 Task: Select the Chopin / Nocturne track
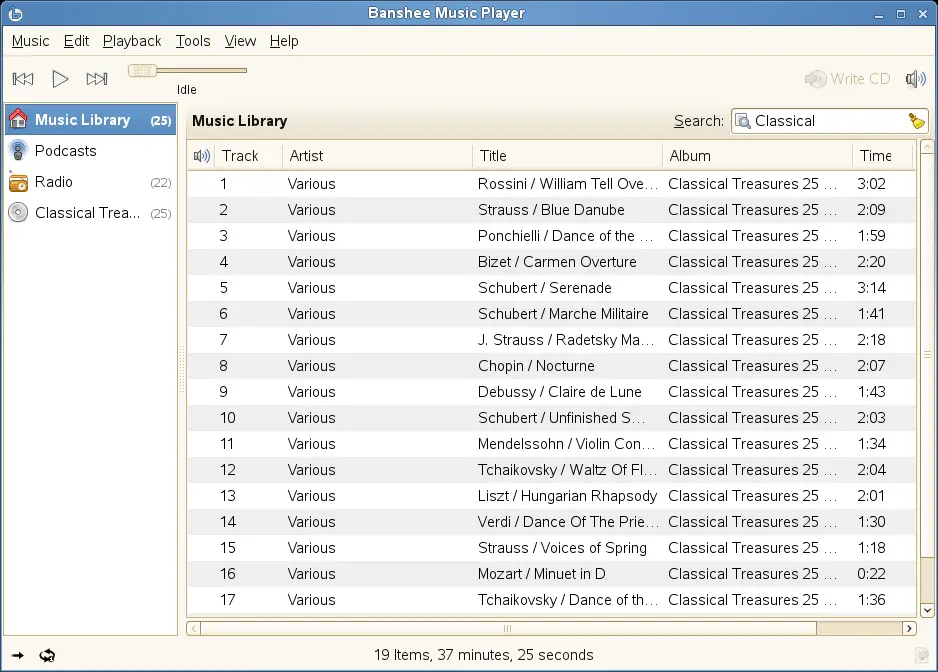coord(536,366)
